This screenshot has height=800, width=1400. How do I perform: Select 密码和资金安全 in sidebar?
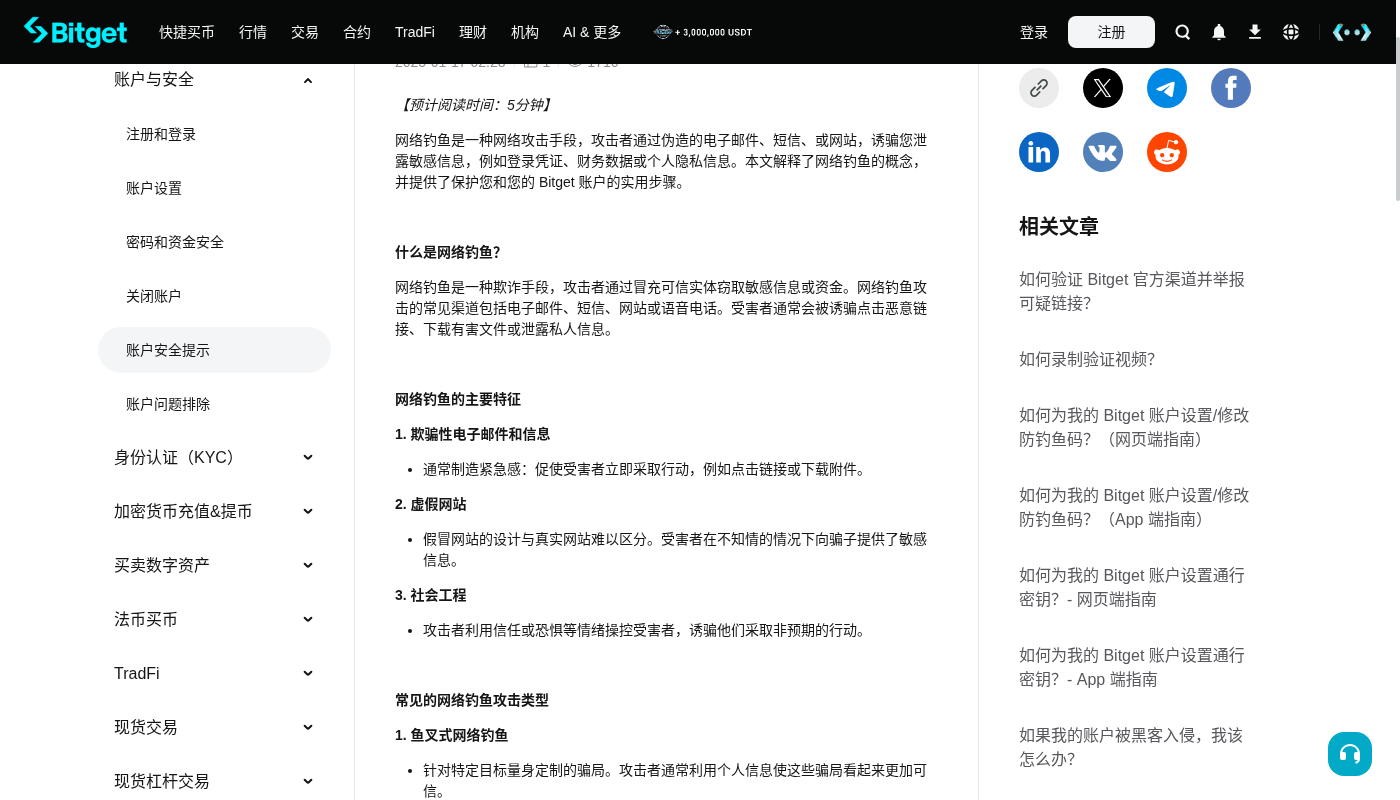[214, 242]
